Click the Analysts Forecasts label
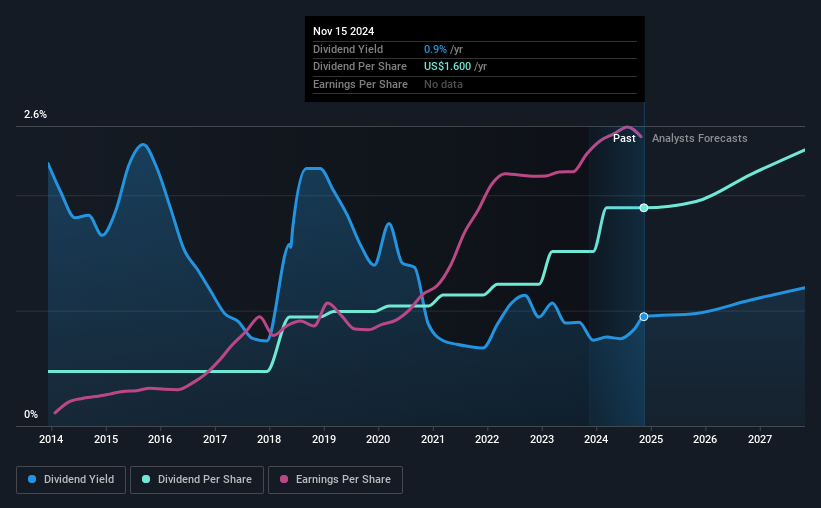Screen dimensions: 821x508 coord(700,138)
